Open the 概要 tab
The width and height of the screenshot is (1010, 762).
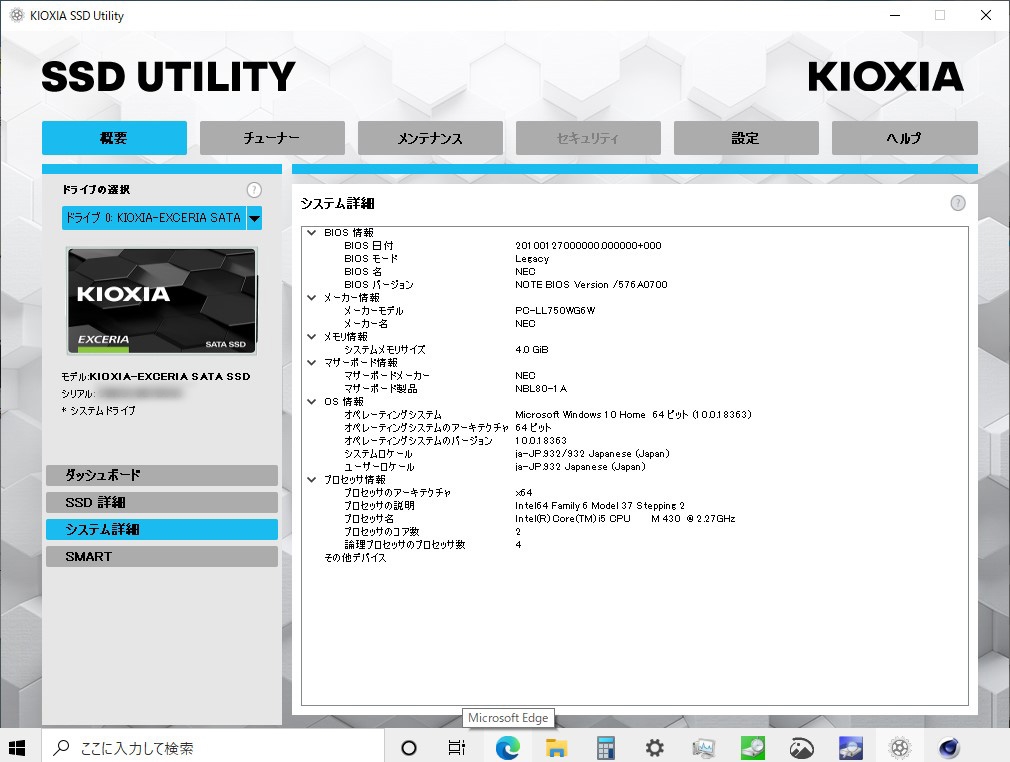(114, 138)
